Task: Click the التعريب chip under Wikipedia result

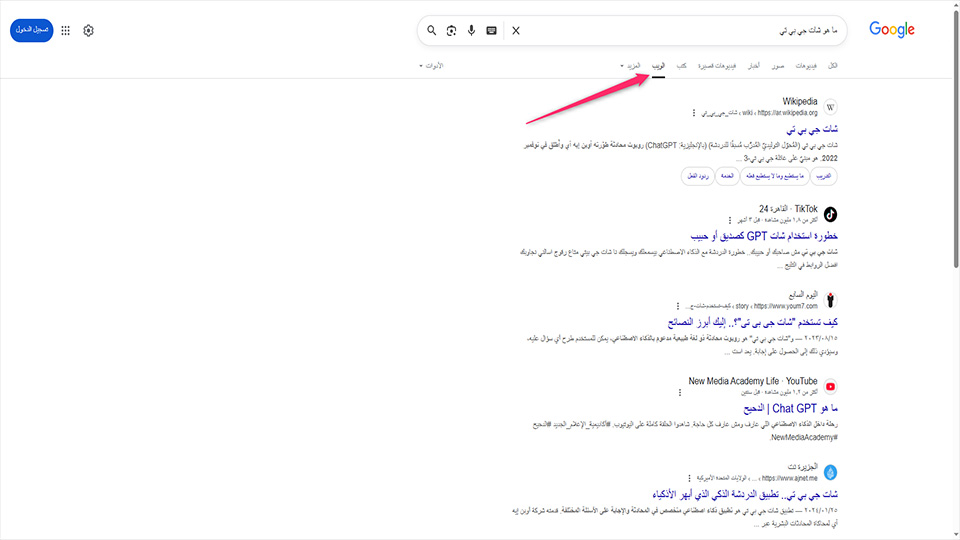Action: [x=824, y=176]
